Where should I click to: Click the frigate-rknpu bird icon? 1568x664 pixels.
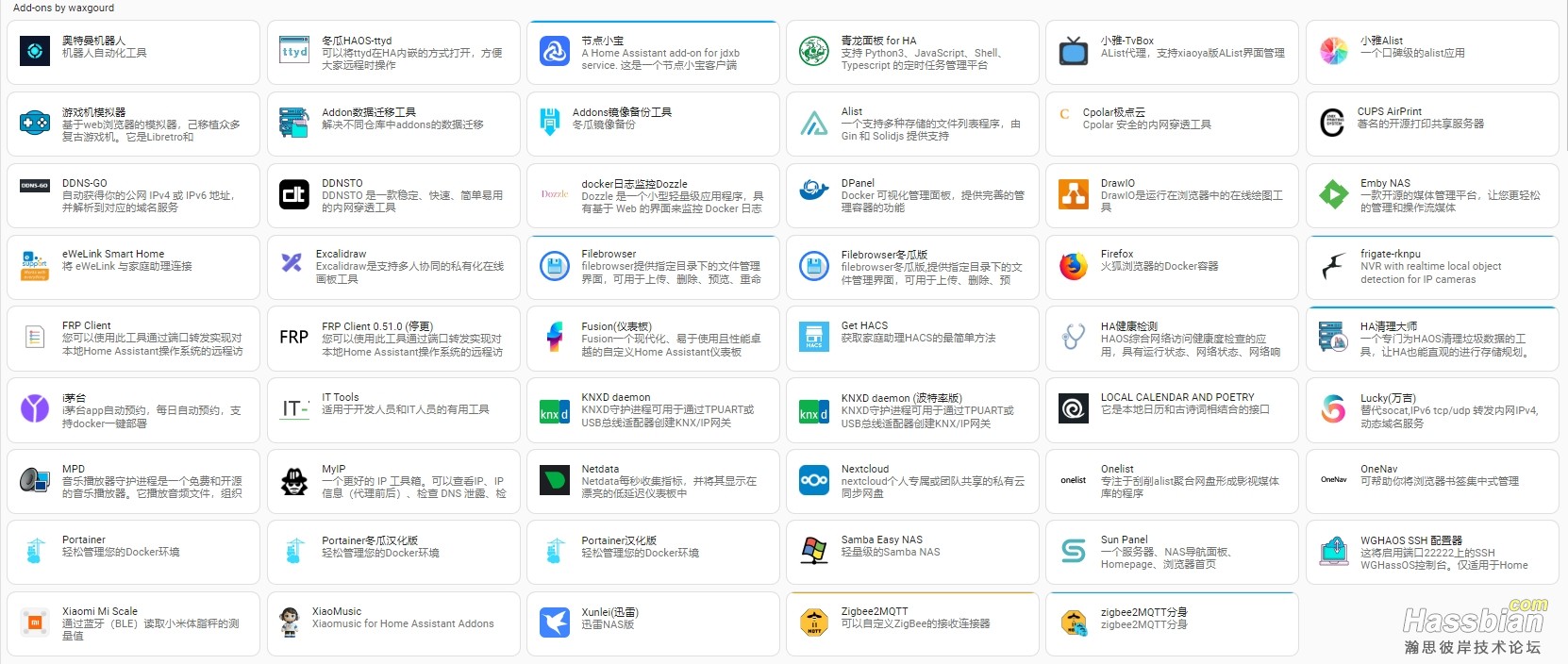click(x=1333, y=266)
